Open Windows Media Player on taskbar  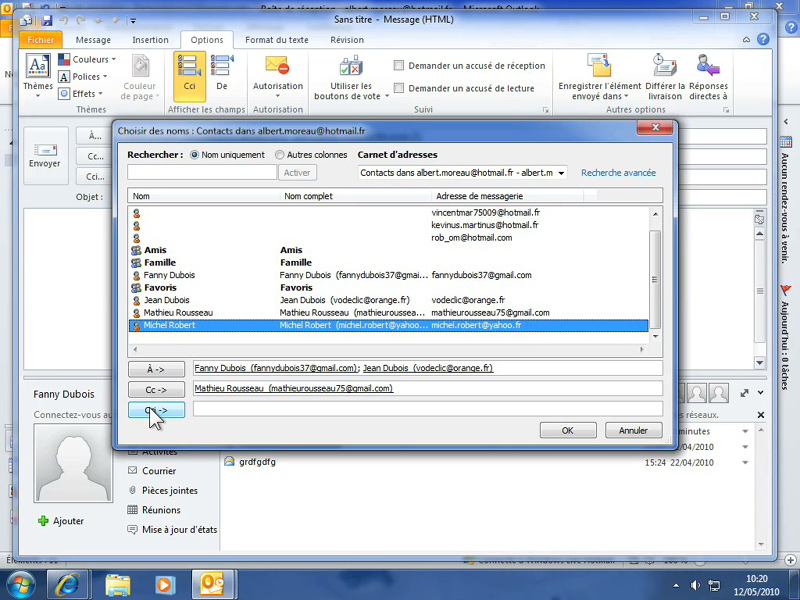(x=164, y=585)
